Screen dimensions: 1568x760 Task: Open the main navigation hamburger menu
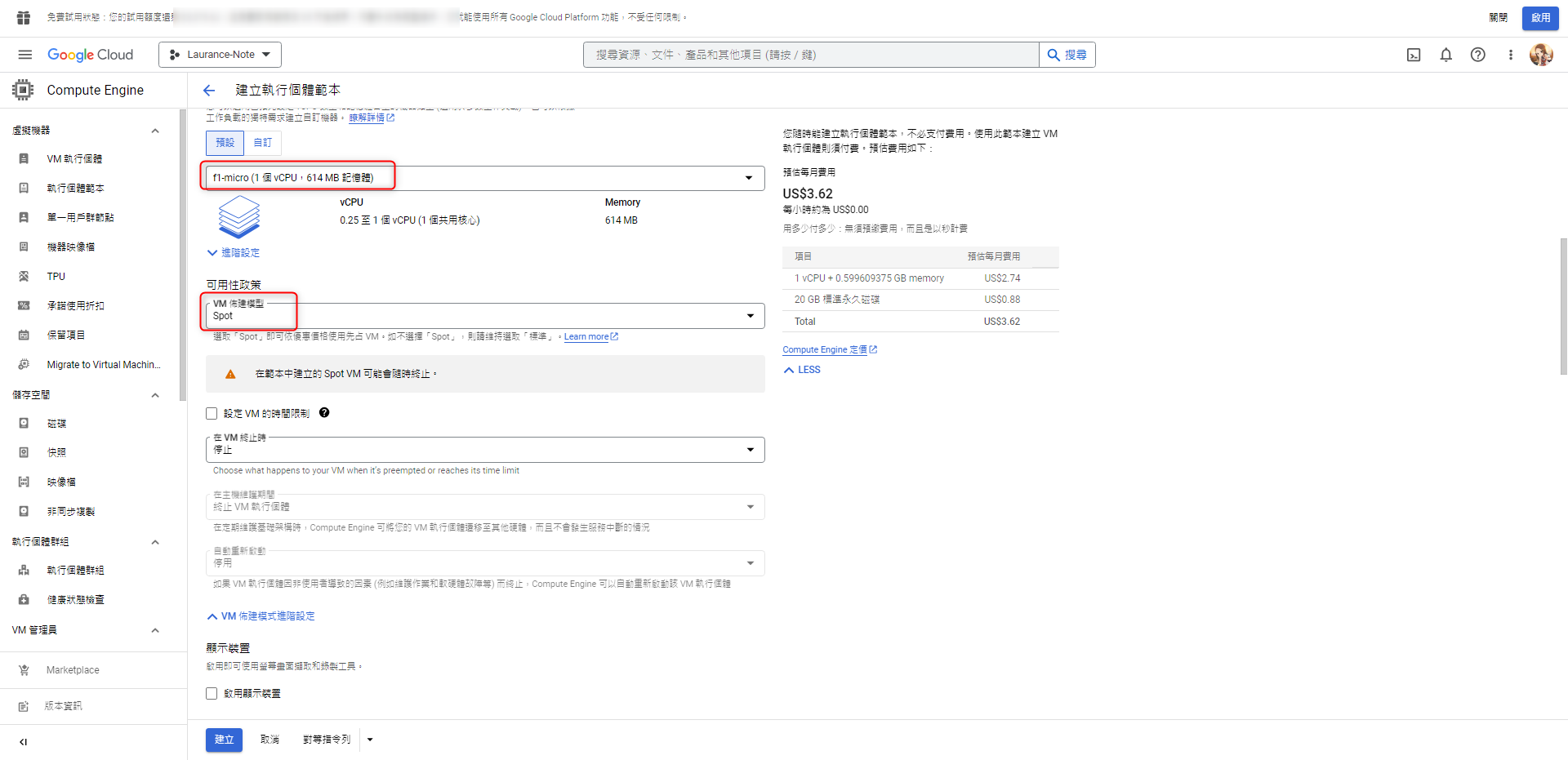tap(24, 55)
